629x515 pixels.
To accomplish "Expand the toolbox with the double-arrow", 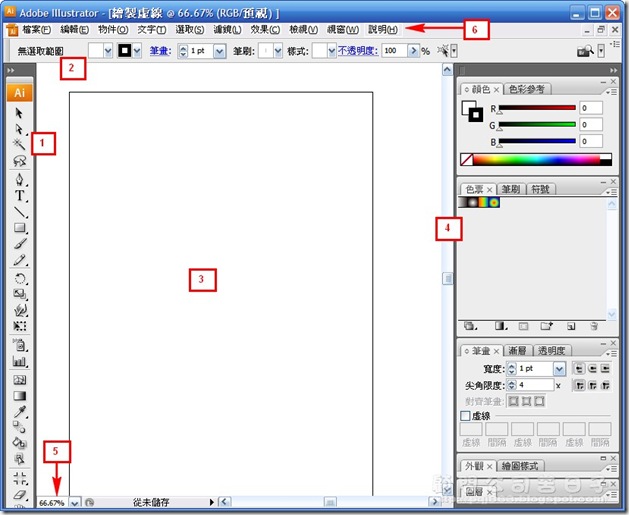I will pyautogui.click(x=11, y=70).
